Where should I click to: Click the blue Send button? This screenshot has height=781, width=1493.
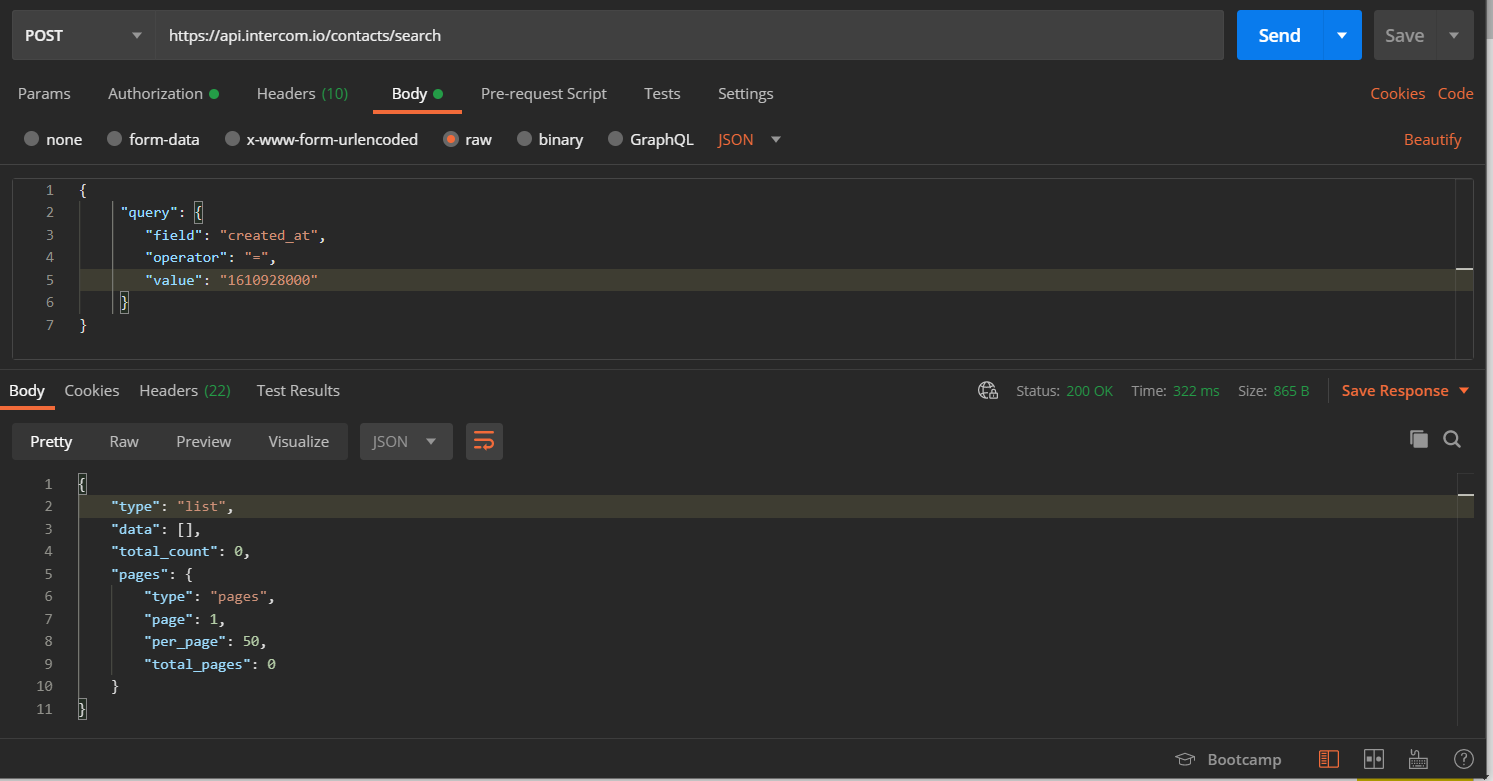click(1279, 36)
